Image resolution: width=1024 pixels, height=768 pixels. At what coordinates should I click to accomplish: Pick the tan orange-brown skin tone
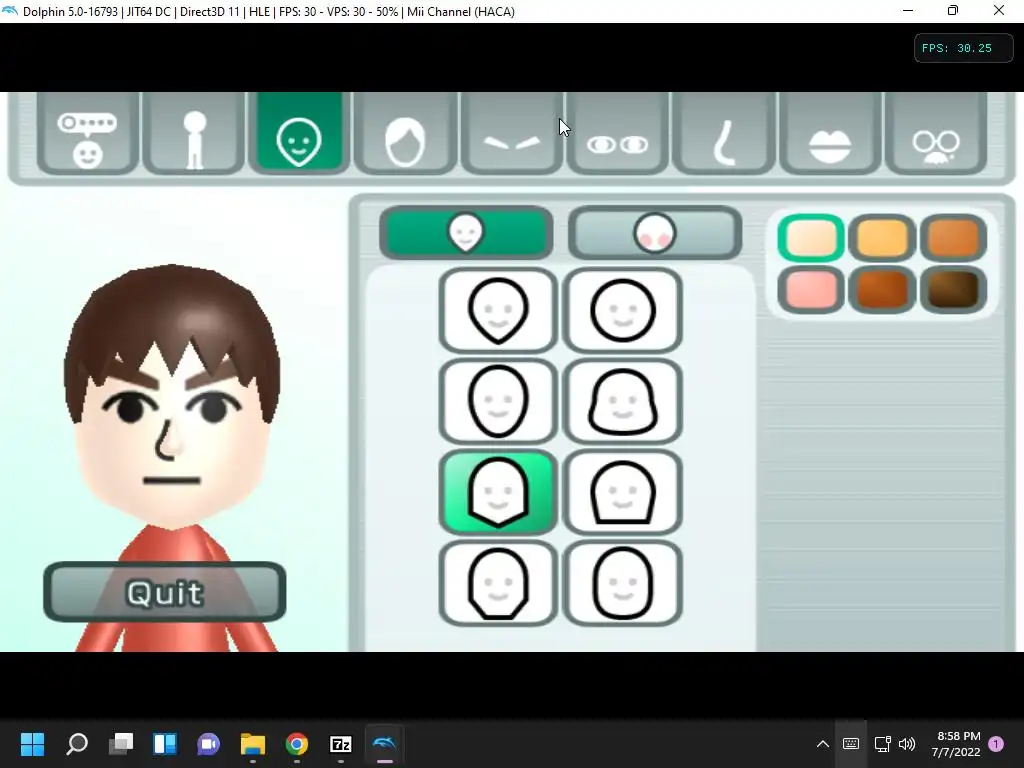click(x=953, y=238)
